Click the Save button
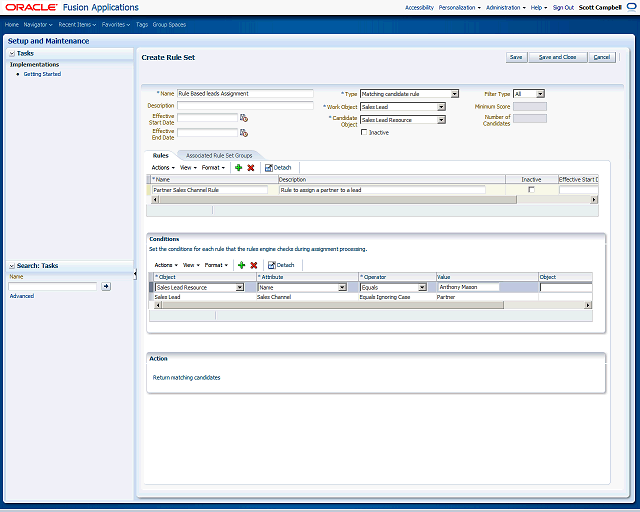The width and height of the screenshot is (640, 512). coord(516,57)
